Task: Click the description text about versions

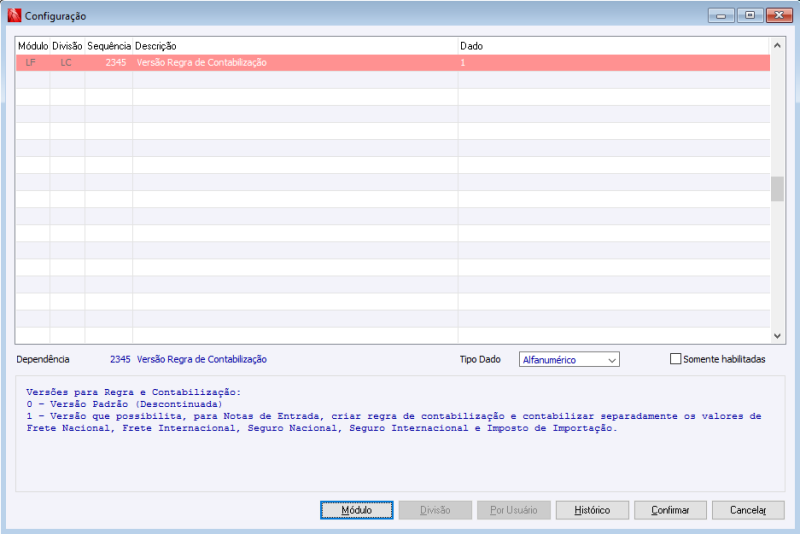Action: click(x=394, y=410)
